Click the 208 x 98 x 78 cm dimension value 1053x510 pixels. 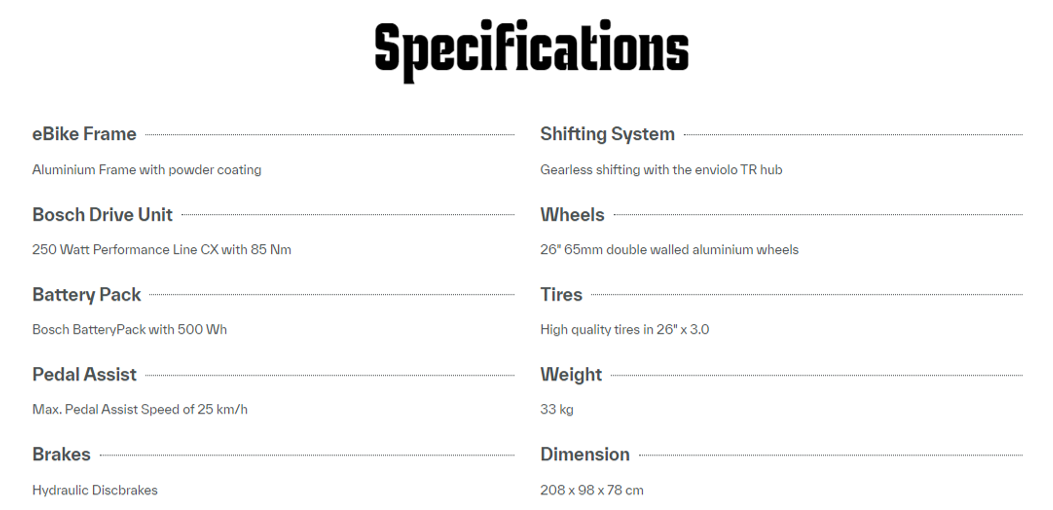click(592, 490)
